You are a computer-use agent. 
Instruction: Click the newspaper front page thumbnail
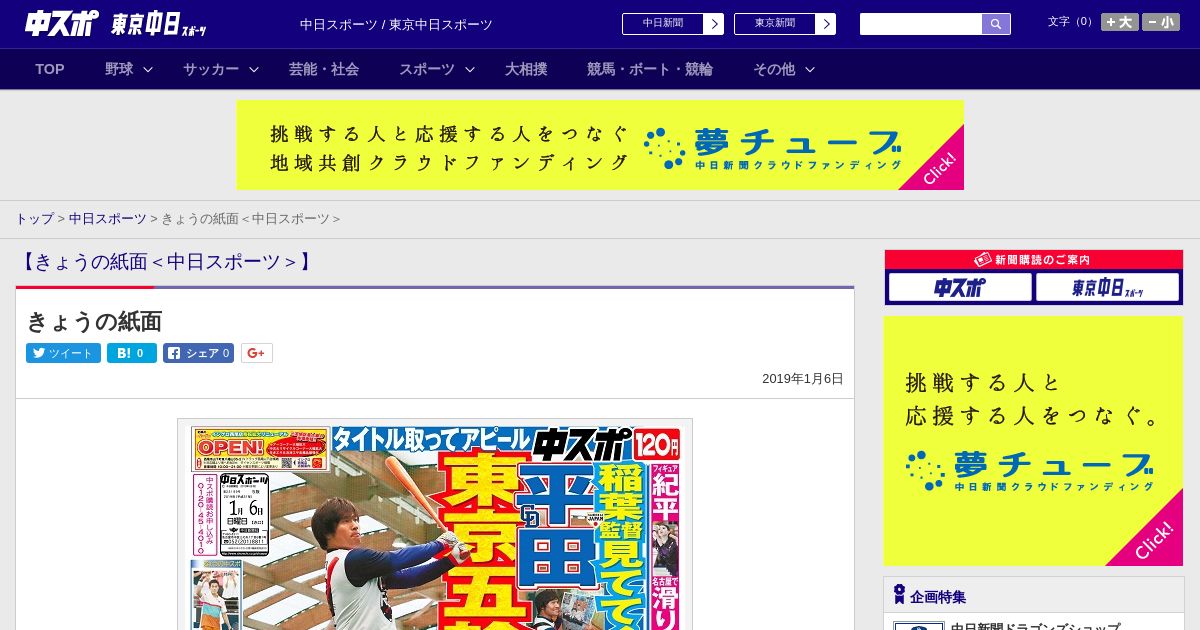tap(435, 525)
